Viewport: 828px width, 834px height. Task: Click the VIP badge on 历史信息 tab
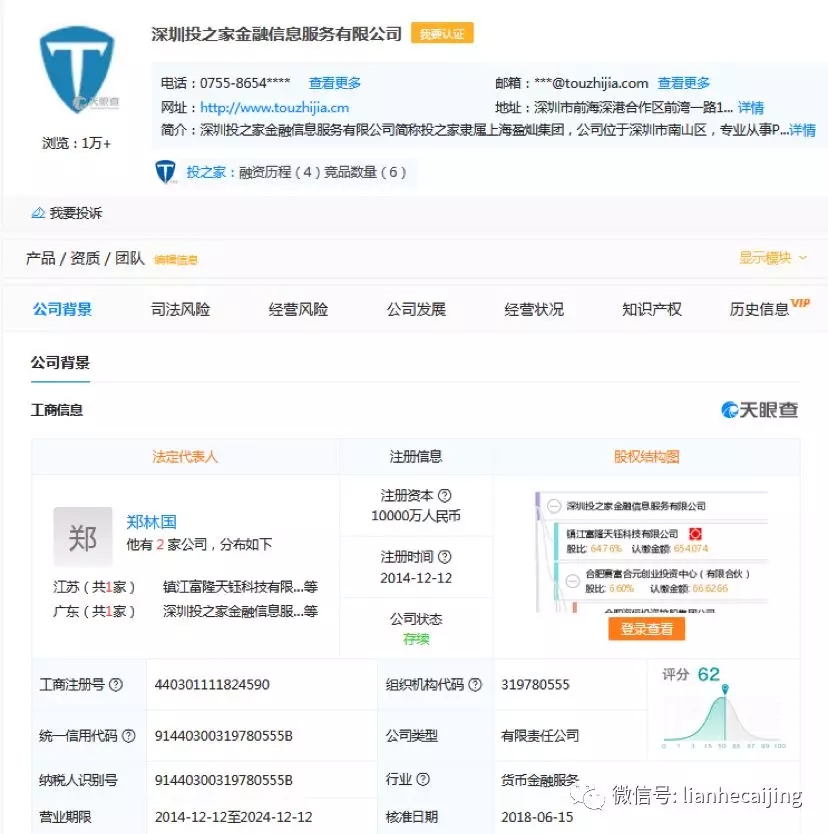point(800,301)
